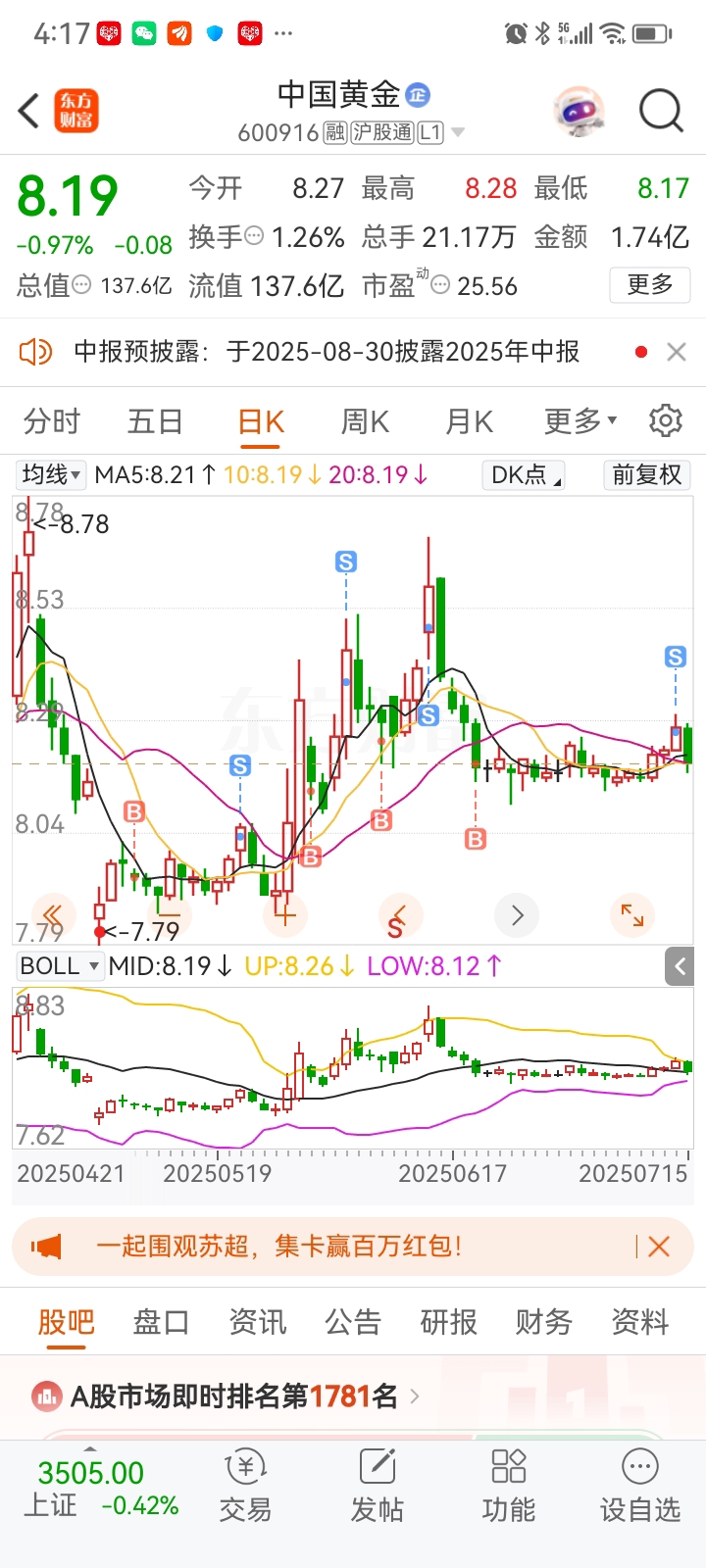Switch to the 盘口 tab
The height and width of the screenshot is (1568, 706).
161,1322
